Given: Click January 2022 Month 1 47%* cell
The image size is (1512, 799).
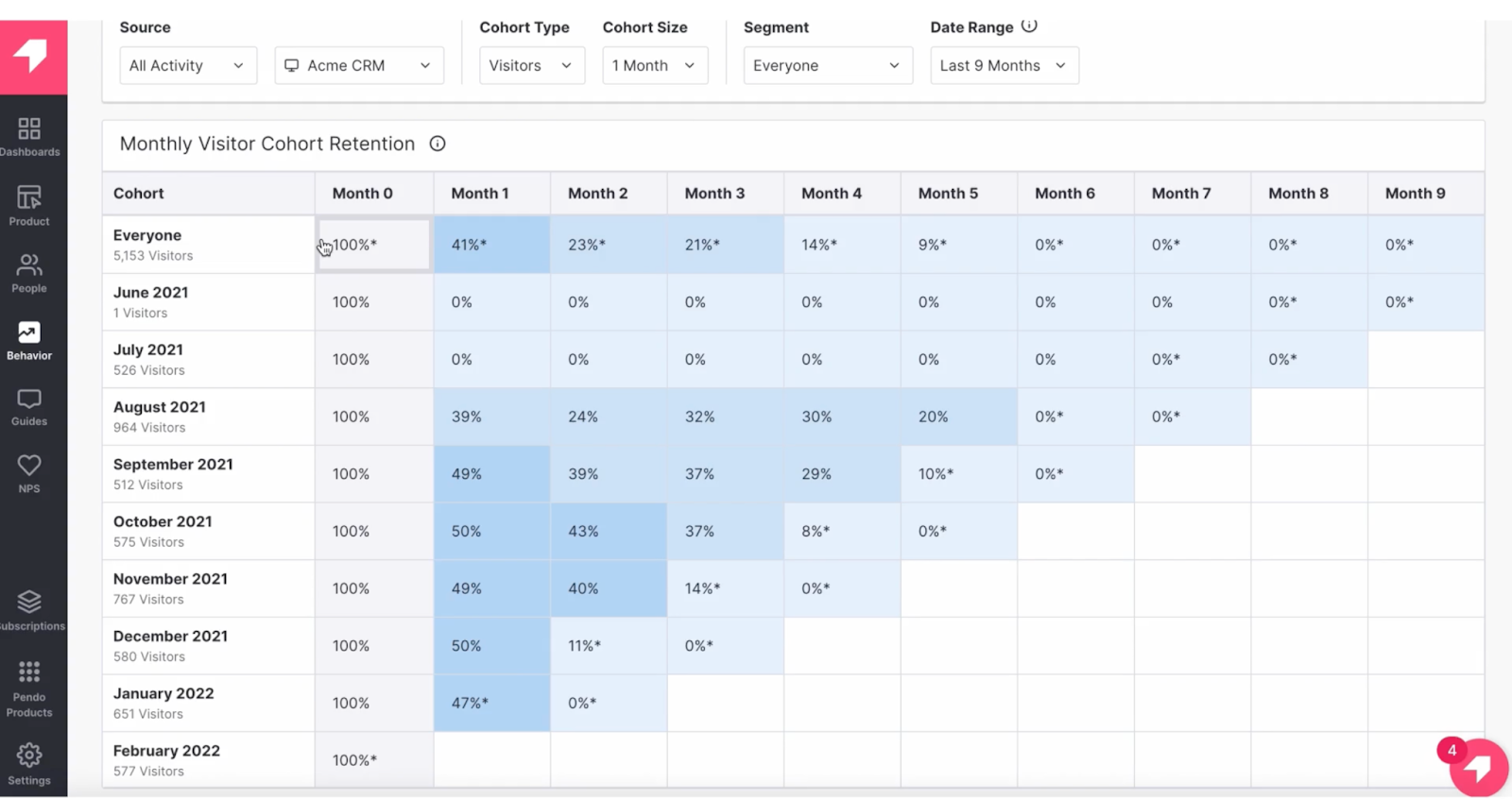Looking at the screenshot, I should [x=492, y=704].
